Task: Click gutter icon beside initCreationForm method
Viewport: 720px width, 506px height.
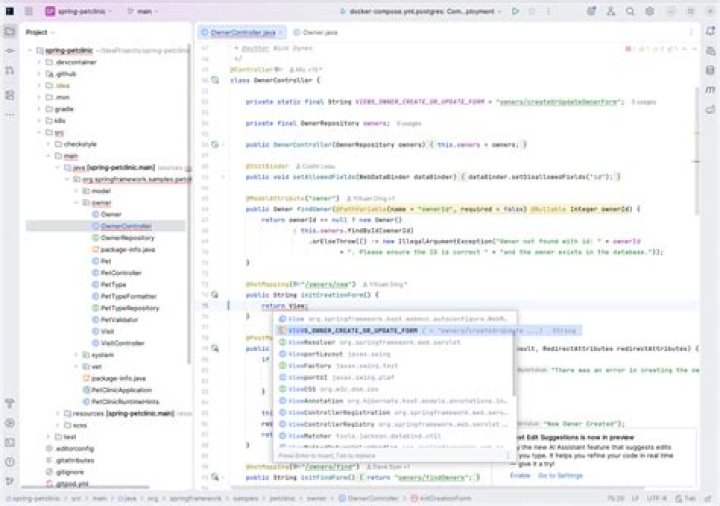Action: [x=215, y=295]
